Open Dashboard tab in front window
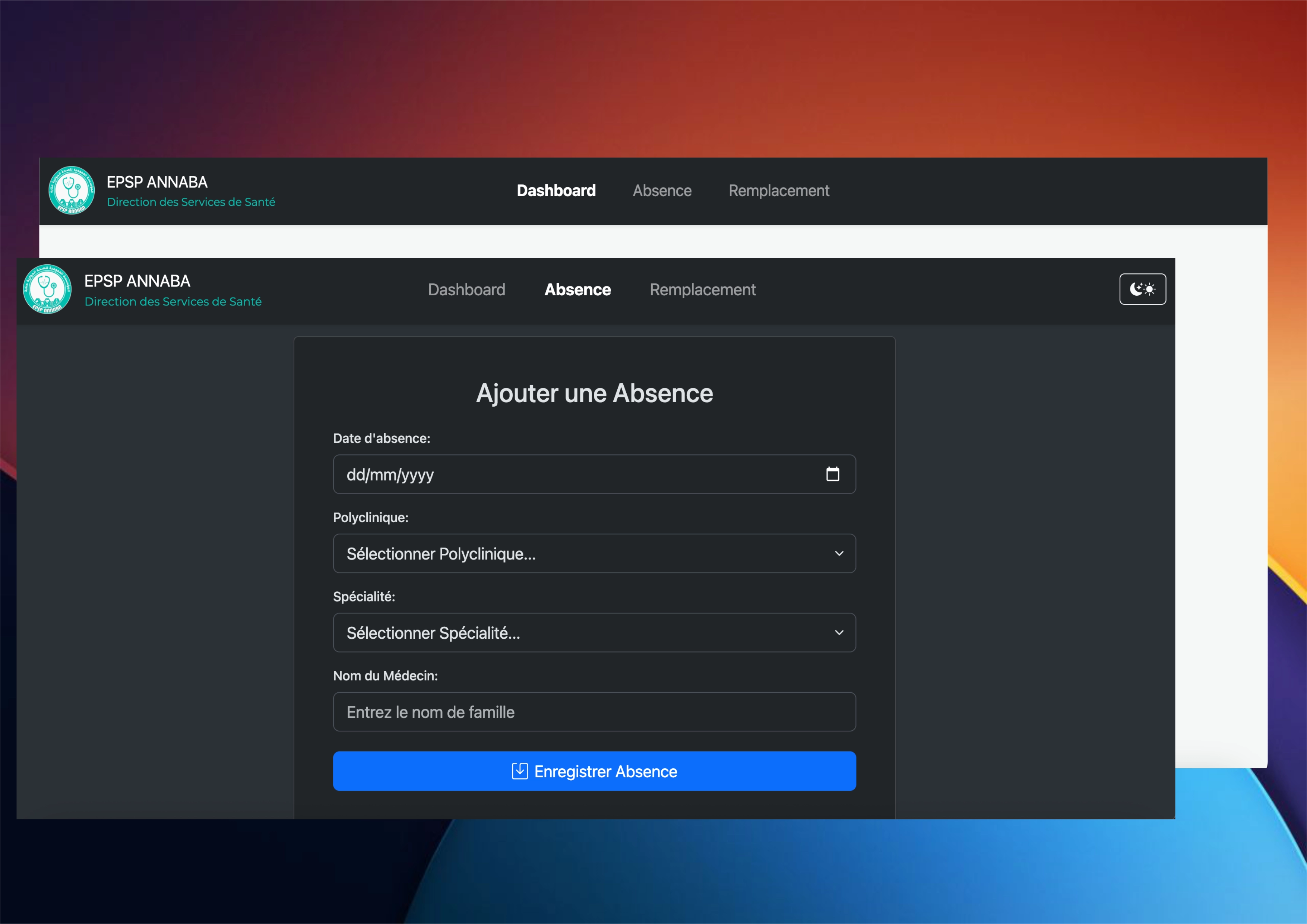 tap(466, 290)
